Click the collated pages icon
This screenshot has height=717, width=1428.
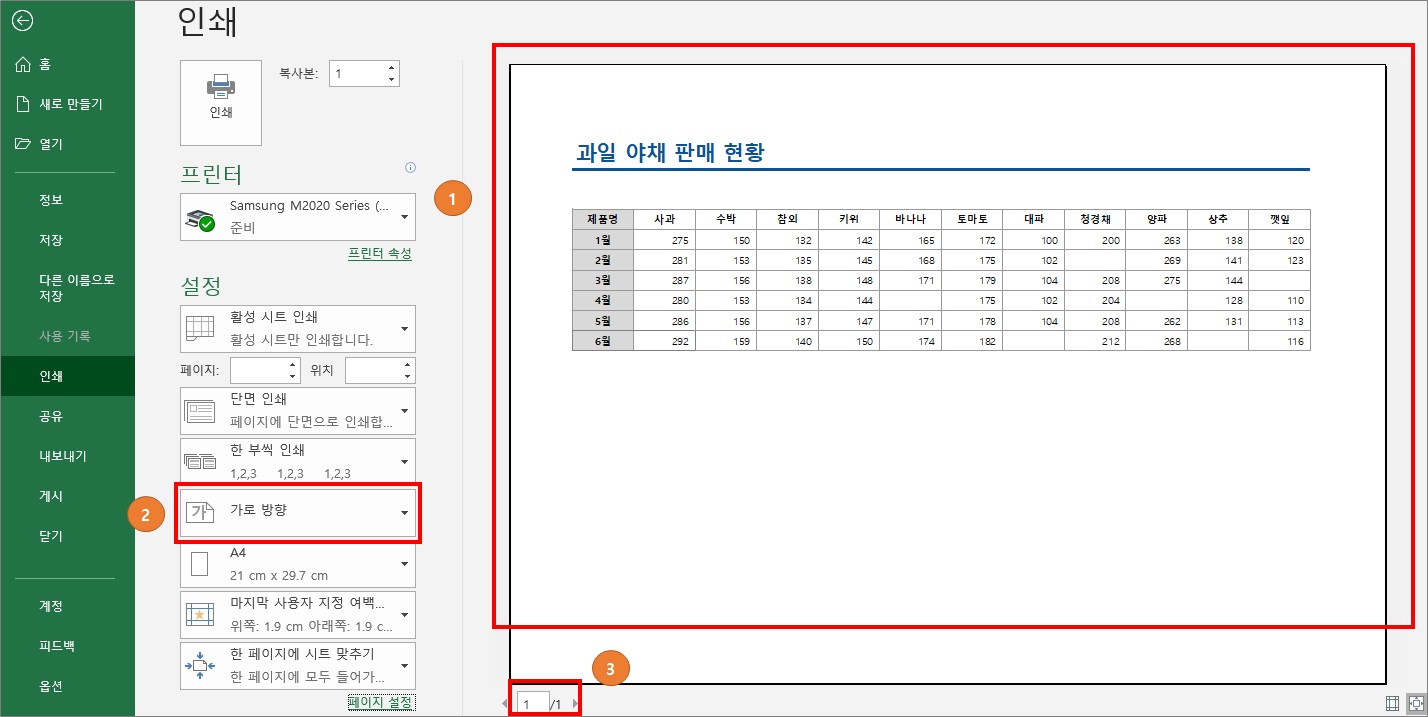(x=200, y=461)
